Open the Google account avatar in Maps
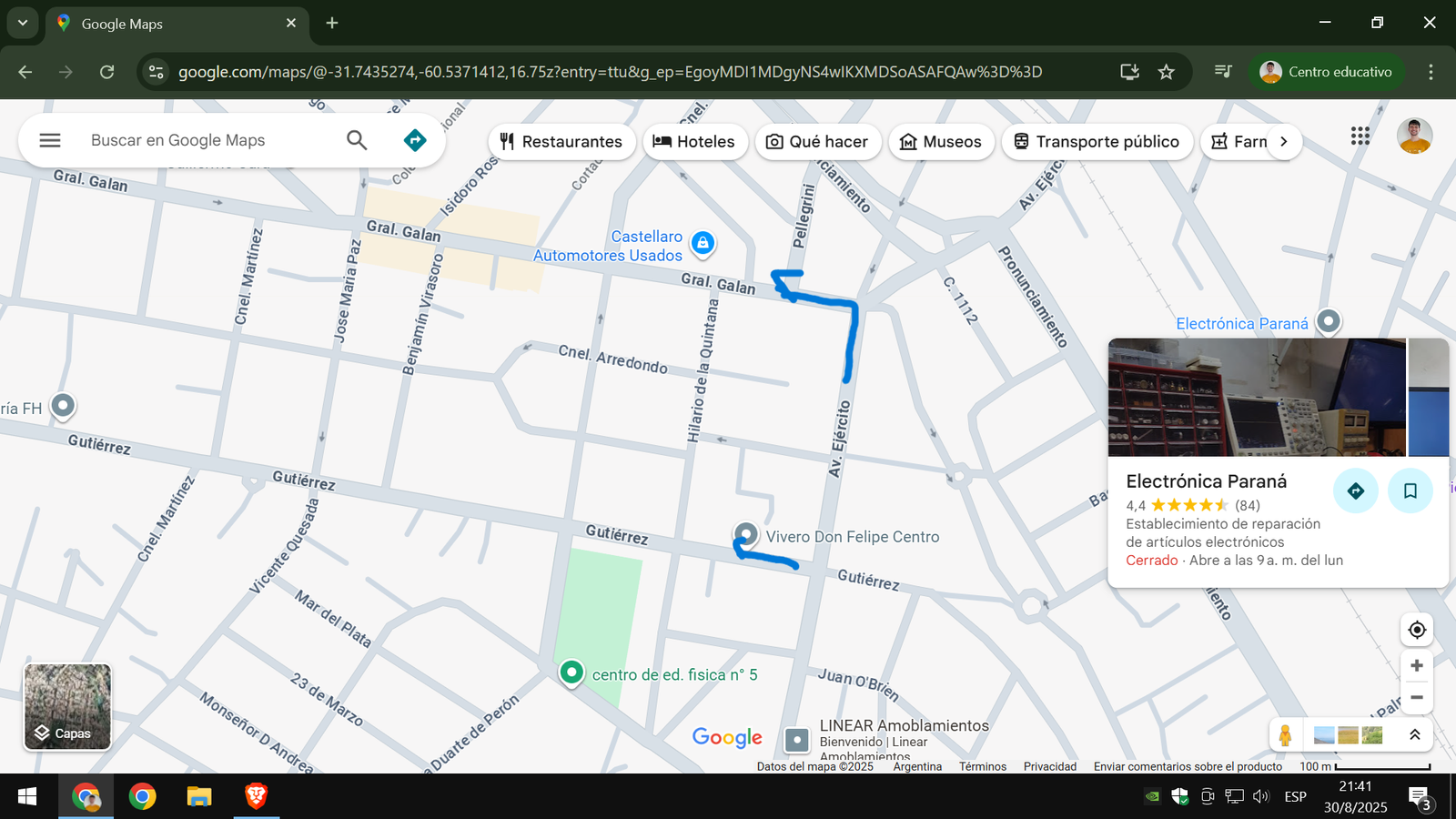 tap(1414, 136)
